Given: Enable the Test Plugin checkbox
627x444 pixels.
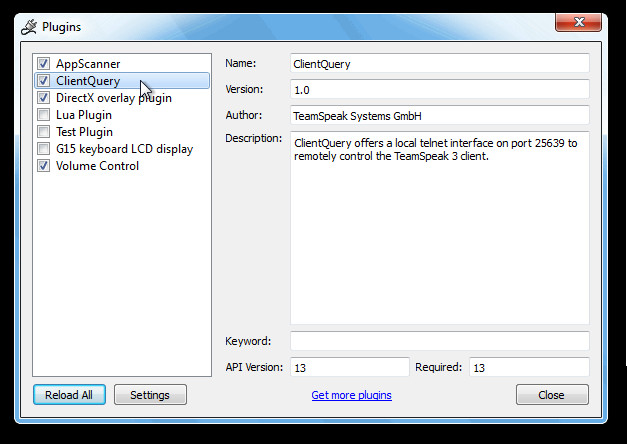Looking at the screenshot, I should (x=43, y=131).
